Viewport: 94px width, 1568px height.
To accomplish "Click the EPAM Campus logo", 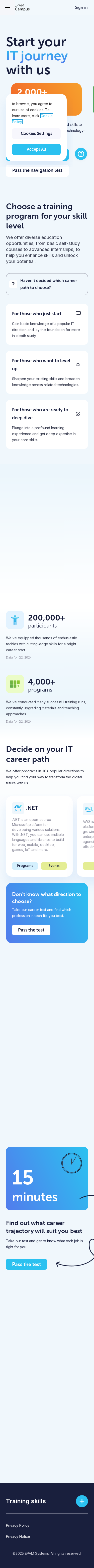I will pyautogui.click(x=22, y=7).
